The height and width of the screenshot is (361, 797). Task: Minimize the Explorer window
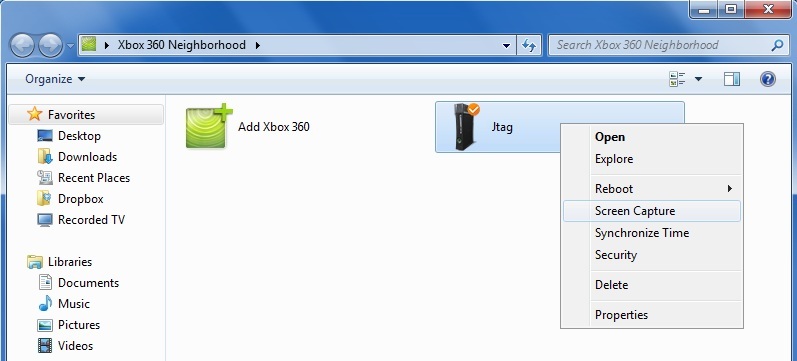coord(703,9)
